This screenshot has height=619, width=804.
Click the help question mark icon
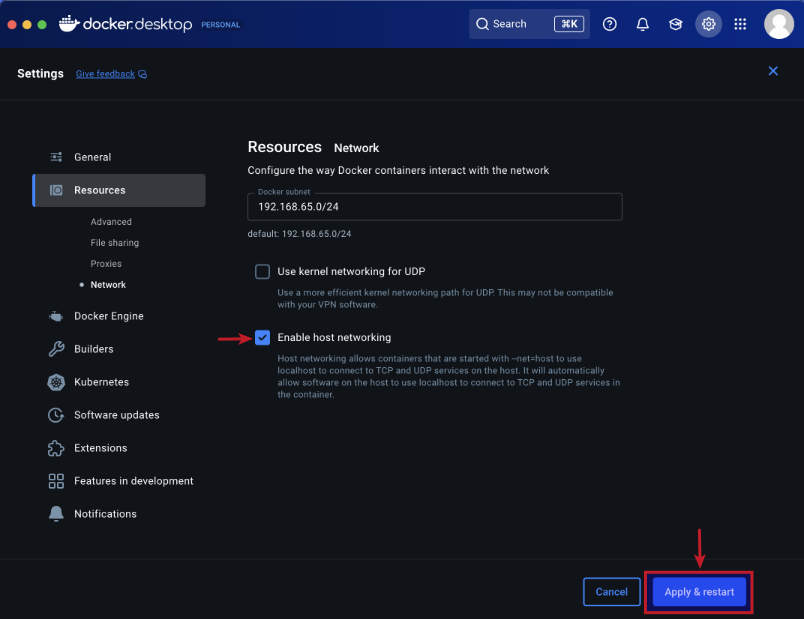point(610,23)
